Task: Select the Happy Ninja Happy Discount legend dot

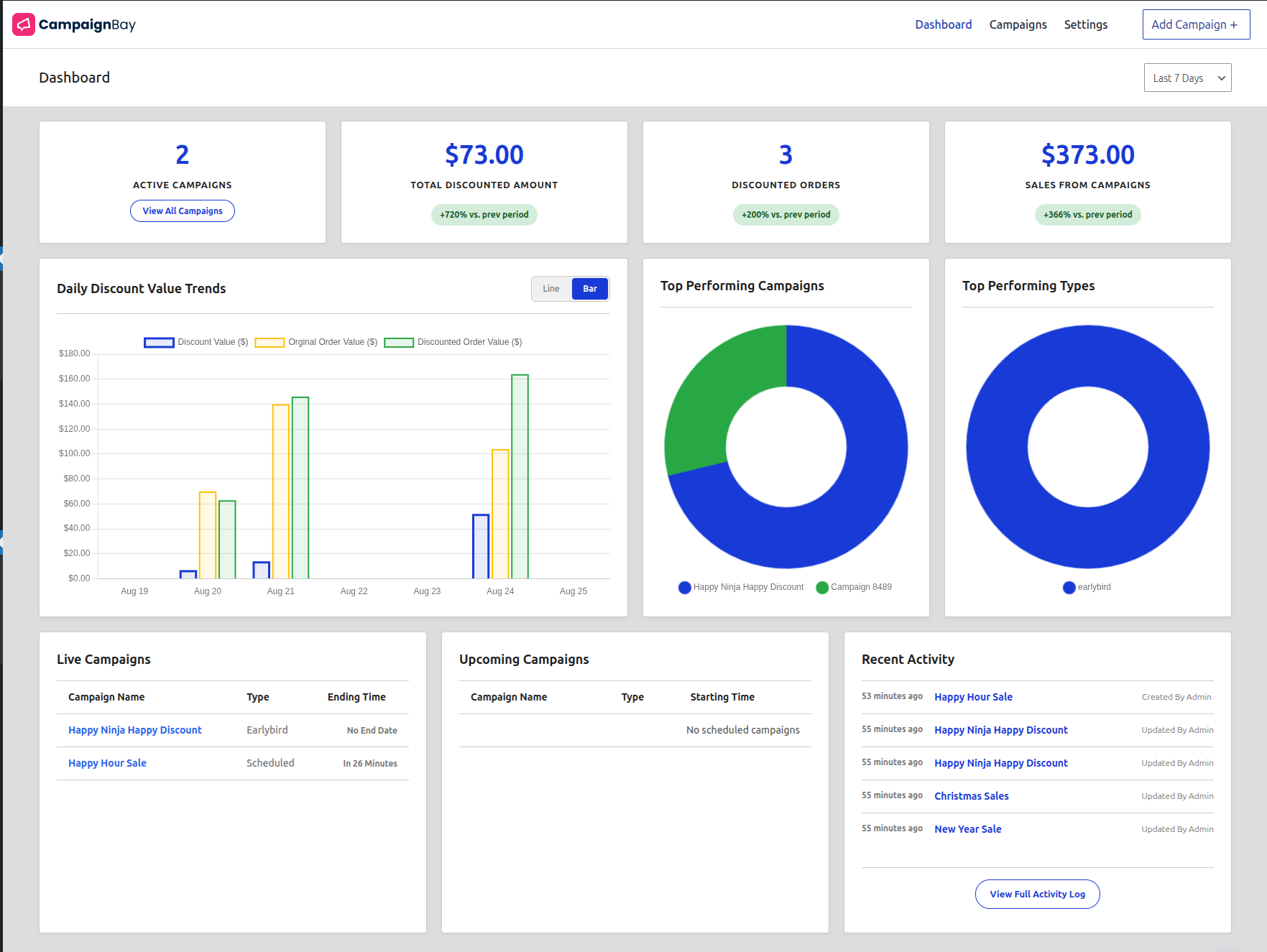Action: click(683, 587)
